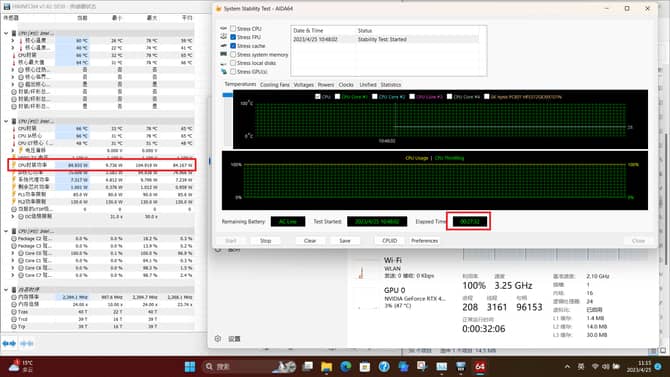Viewport: 670px width, 377px height.
Task: Open the Windows Start menu
Action: (190, 367)
